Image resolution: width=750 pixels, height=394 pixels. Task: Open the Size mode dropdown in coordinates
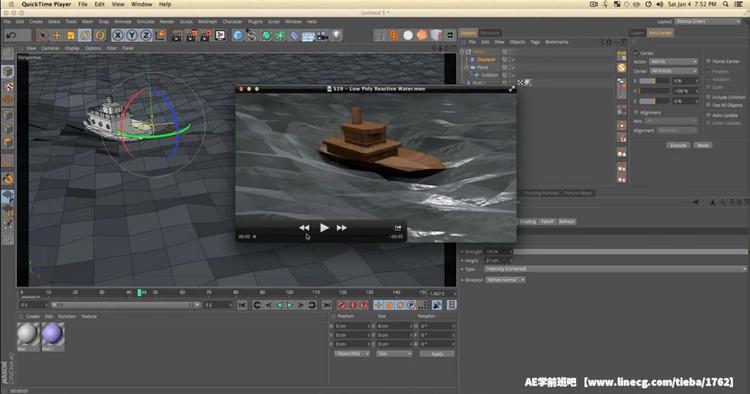(394, 354)
